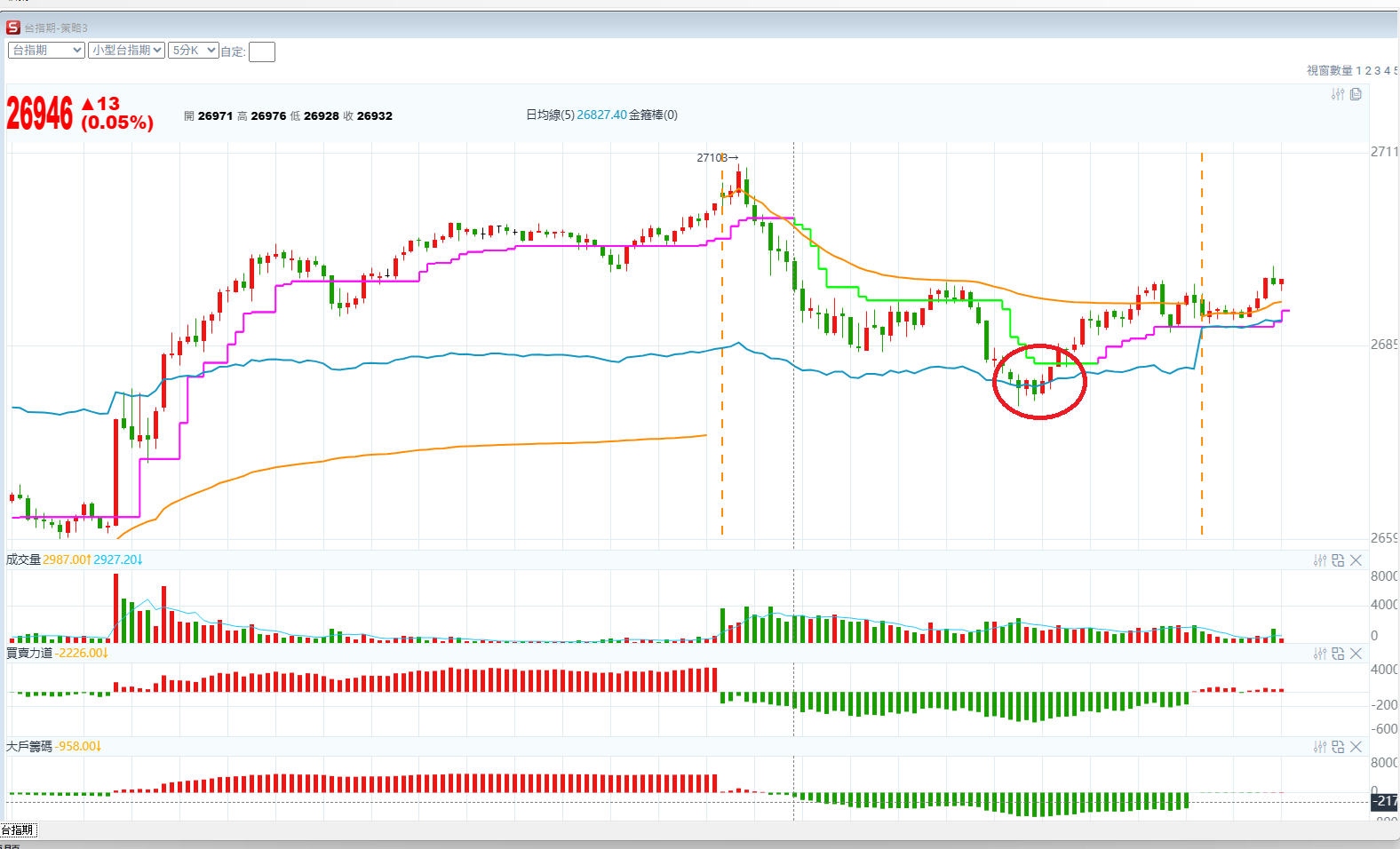Open settings for 買賣力道 panel
Image resolution: width=1400 pixels, height=849 pixels.
[x=1320, y=654]
